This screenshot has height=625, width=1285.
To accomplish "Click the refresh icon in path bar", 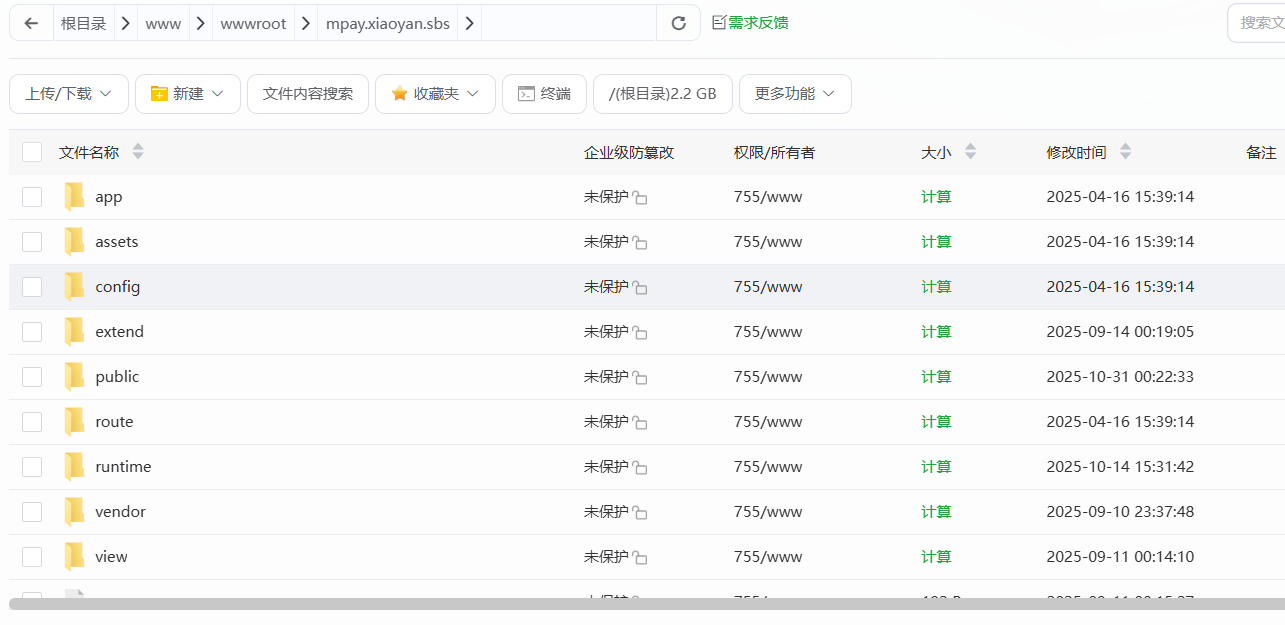I will pos(678,23).
